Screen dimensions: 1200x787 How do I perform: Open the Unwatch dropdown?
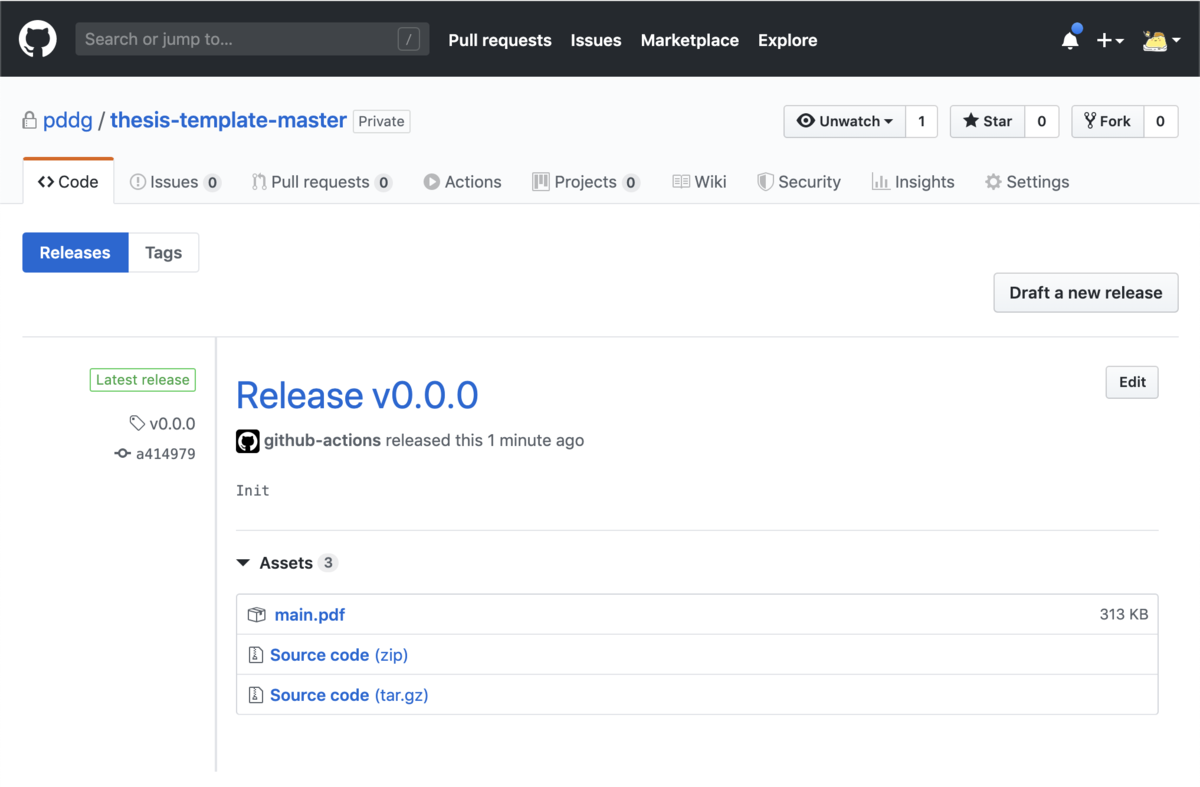[845, 121]
